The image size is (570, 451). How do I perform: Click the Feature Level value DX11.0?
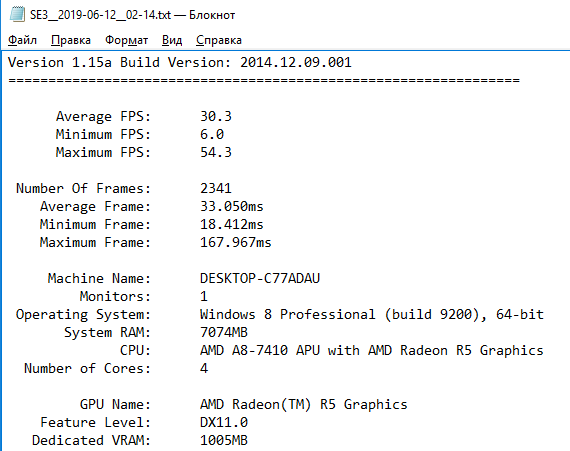point(224,423)
